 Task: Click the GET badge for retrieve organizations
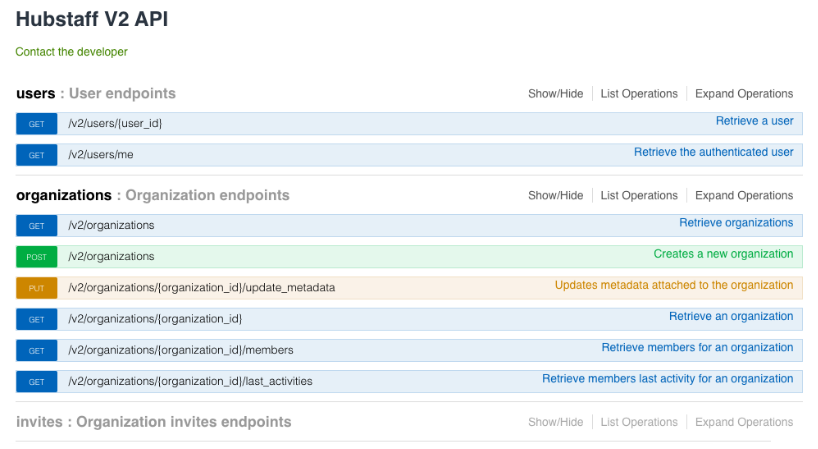pyautogui.click(x=37, y=226)
